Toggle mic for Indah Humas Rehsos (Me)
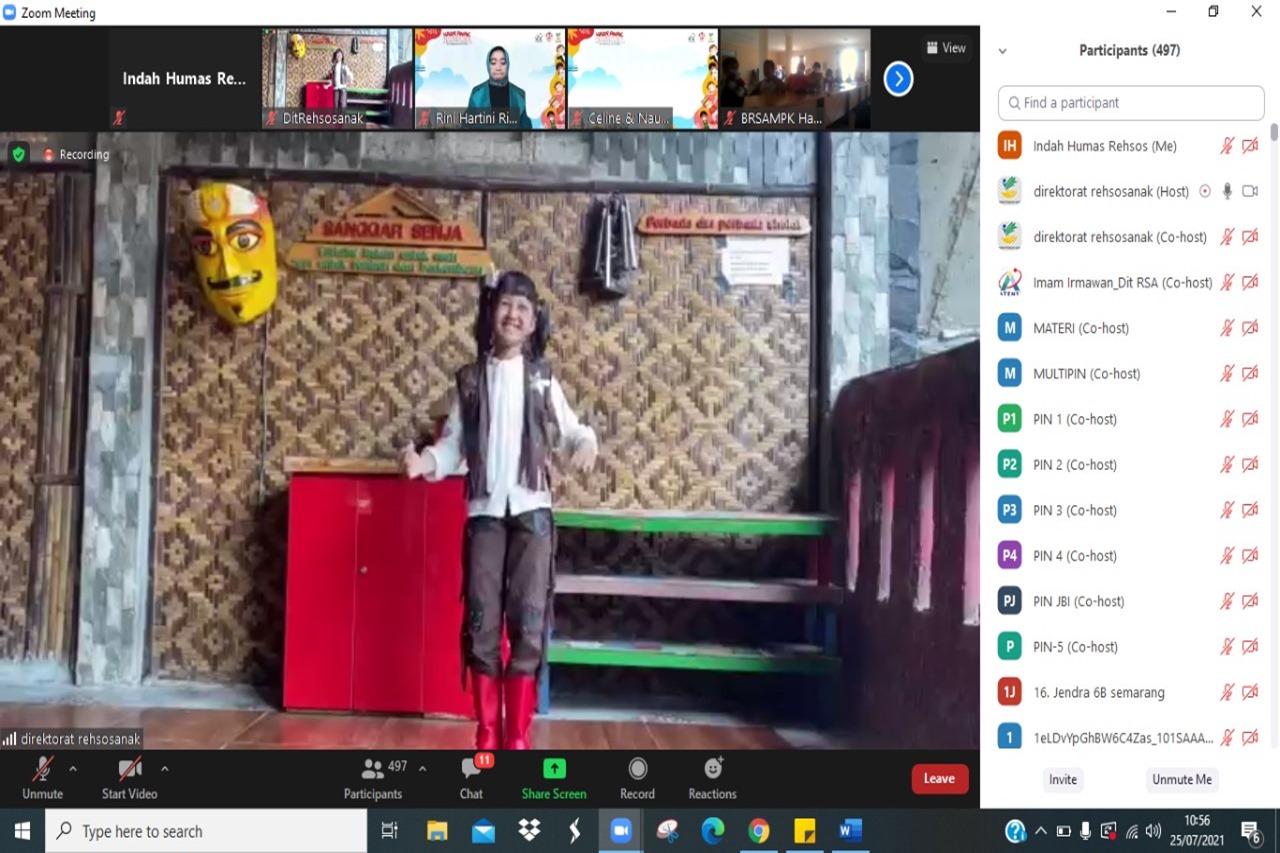Image resolution: width=1280 pixels, height=853 pixels. pos(1227,146)
